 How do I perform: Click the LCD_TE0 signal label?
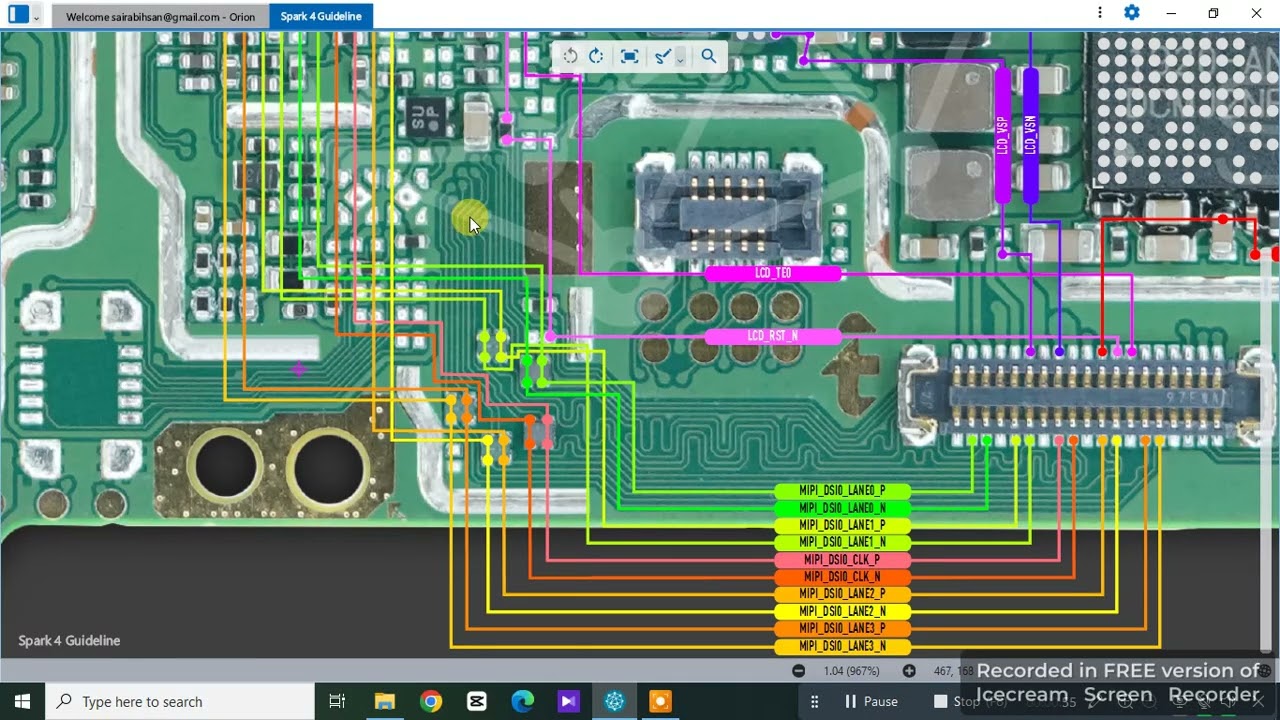click(773, 273)
